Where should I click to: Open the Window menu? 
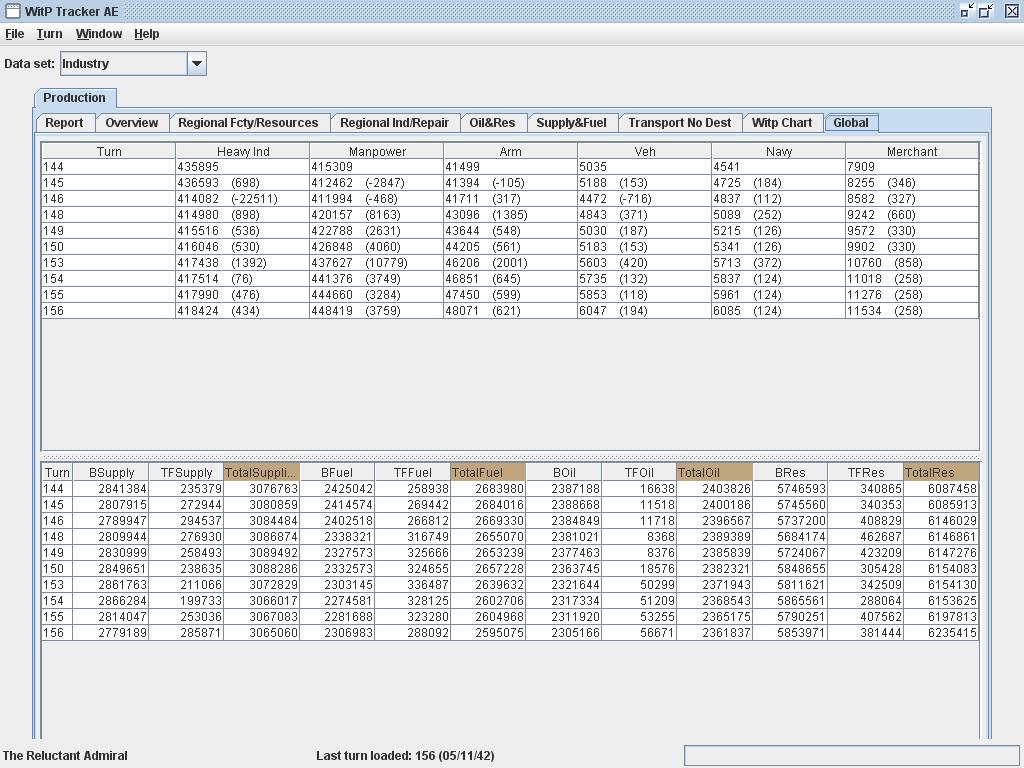point(99,34)
